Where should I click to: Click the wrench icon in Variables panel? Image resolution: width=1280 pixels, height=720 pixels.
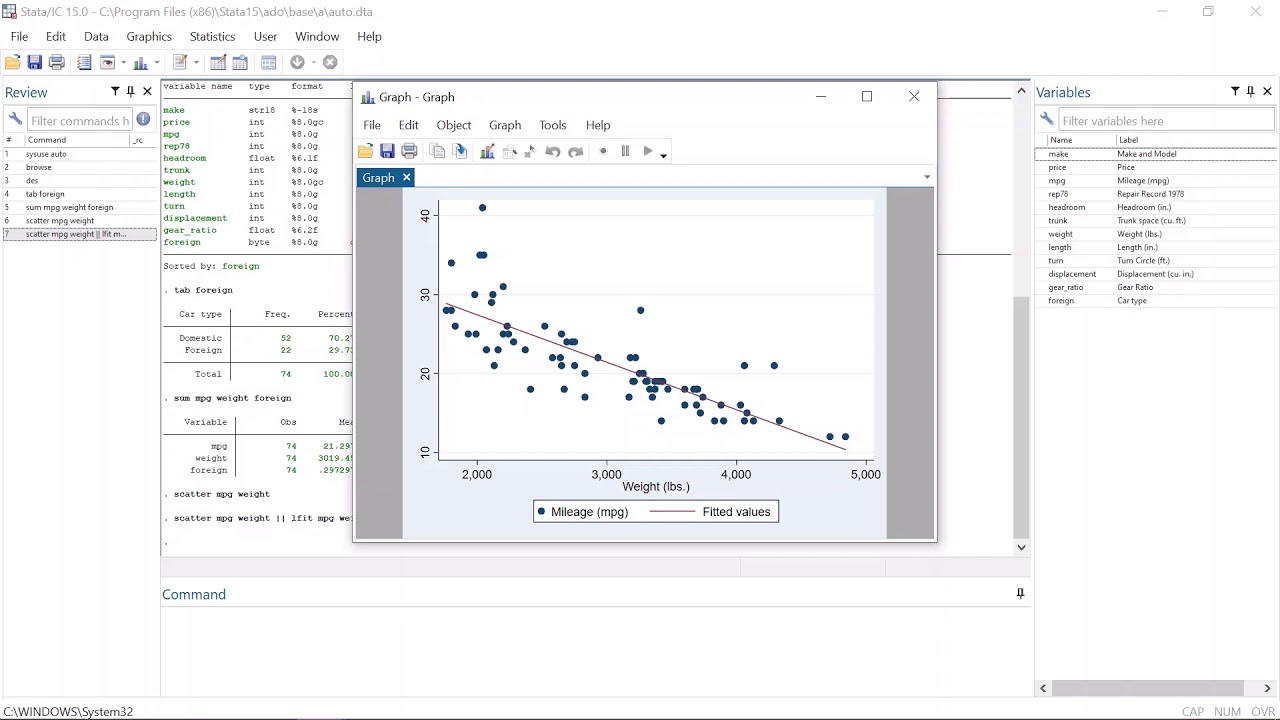pyautogui.click(x=1046, y=120)
